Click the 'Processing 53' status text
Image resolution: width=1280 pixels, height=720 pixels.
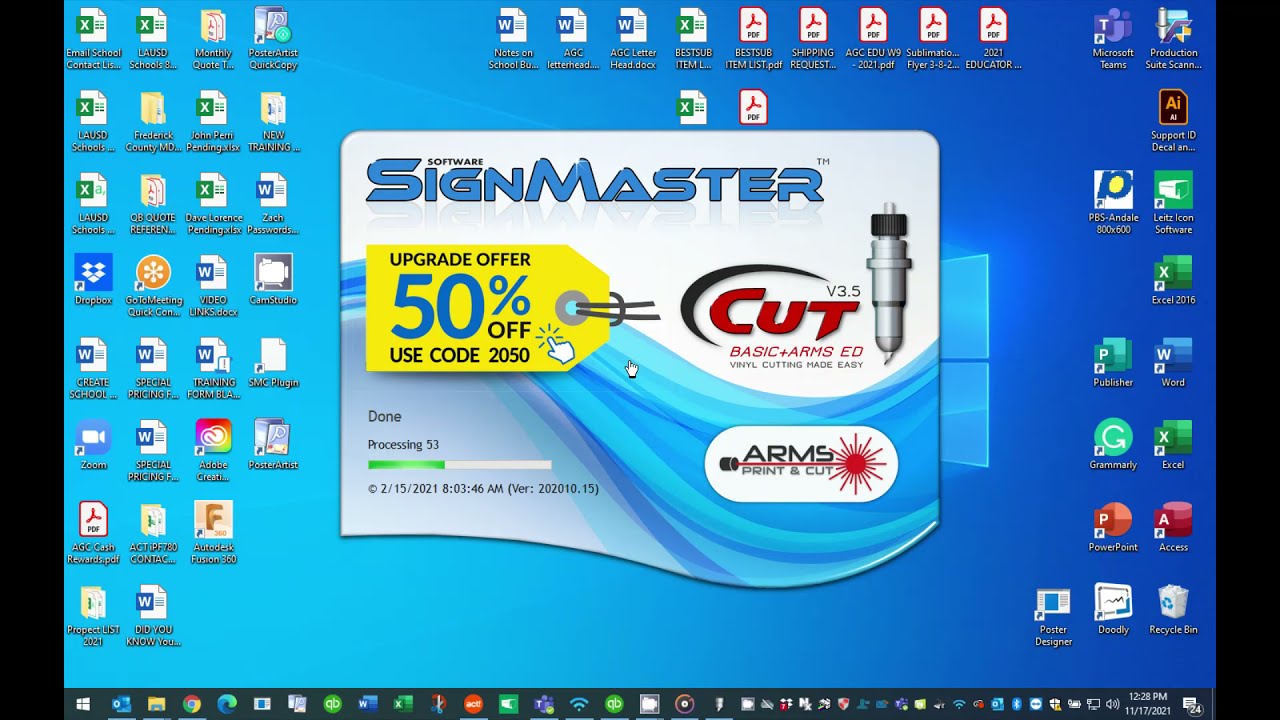pos(403,445)
